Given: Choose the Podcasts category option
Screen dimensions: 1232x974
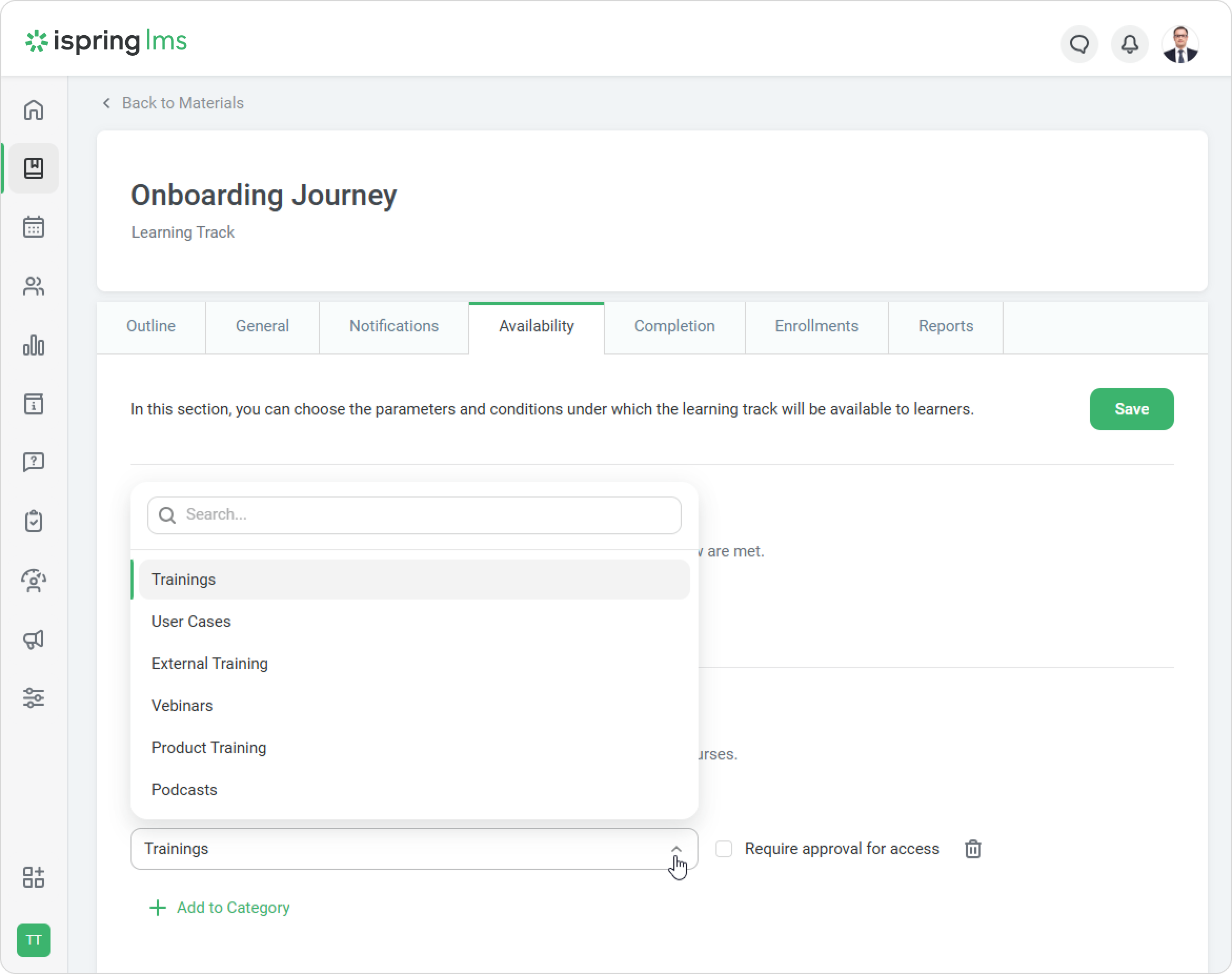Looking at the screenshot, I should click(184, 790).
